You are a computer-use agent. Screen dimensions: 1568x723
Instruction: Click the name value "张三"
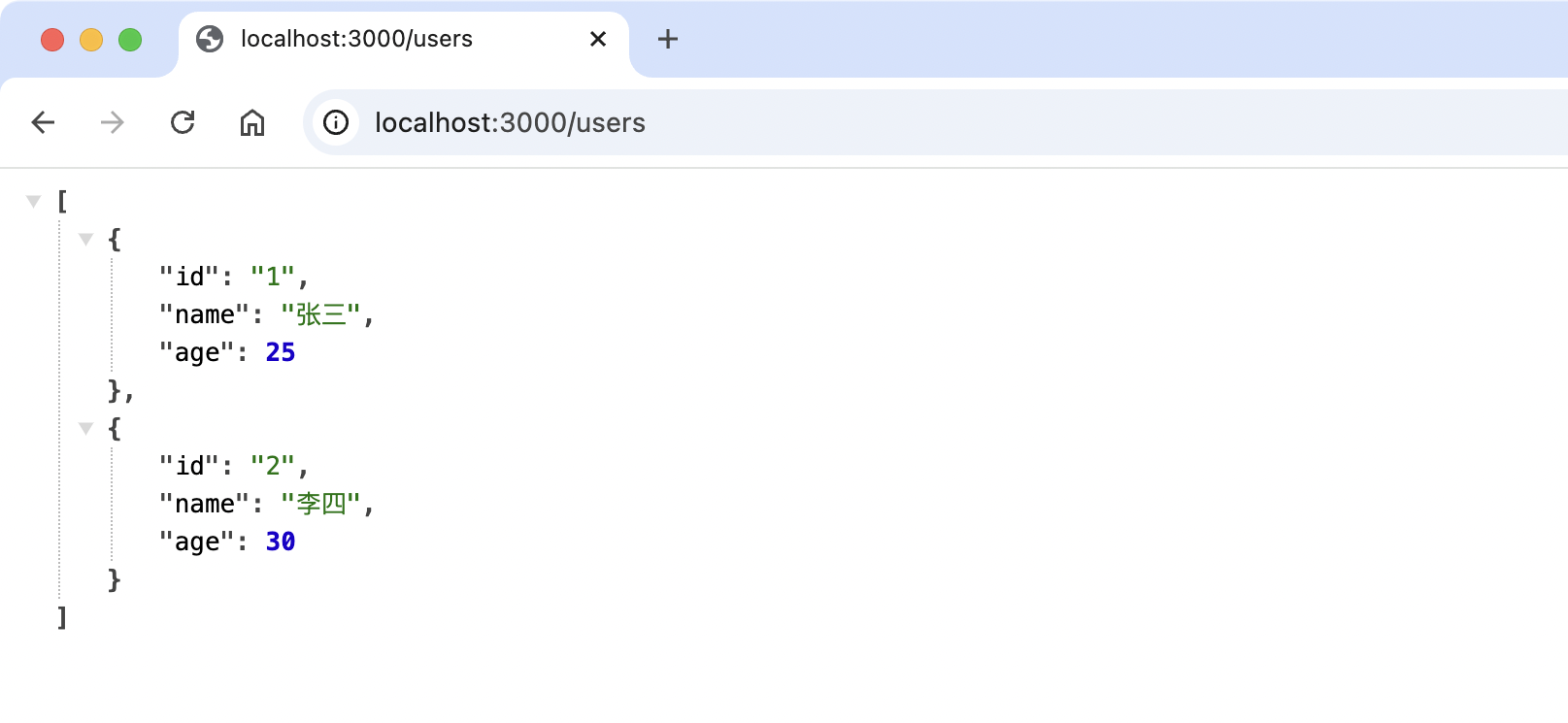coord(320,314)
